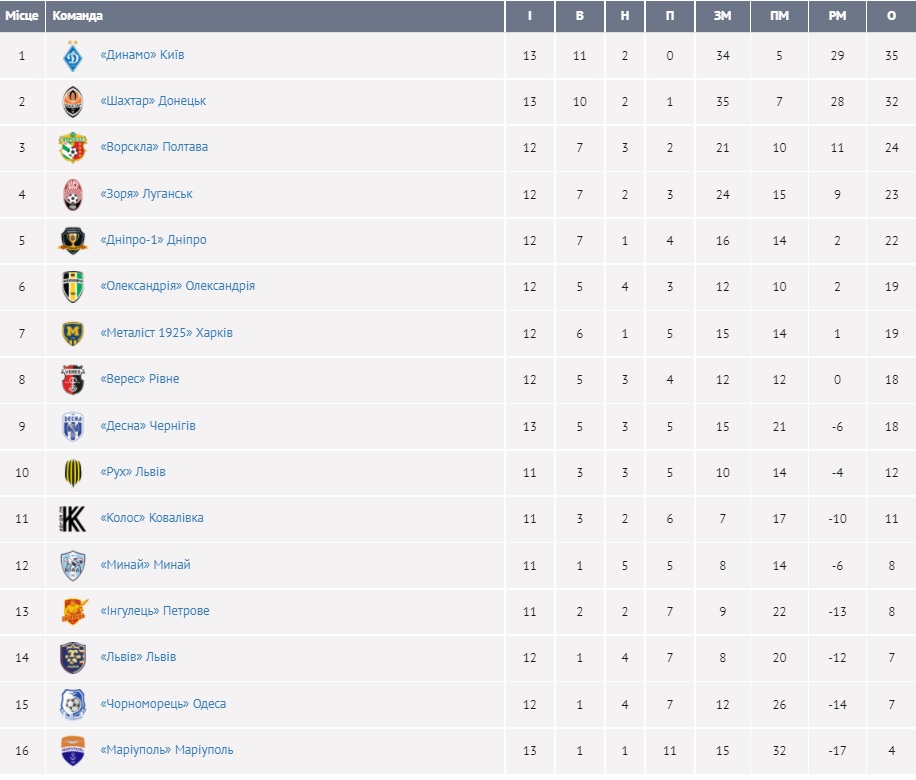The image size is (916, 780).
Task: Click the Rukh Lviv striped logo
Action: tap(73, 472)
